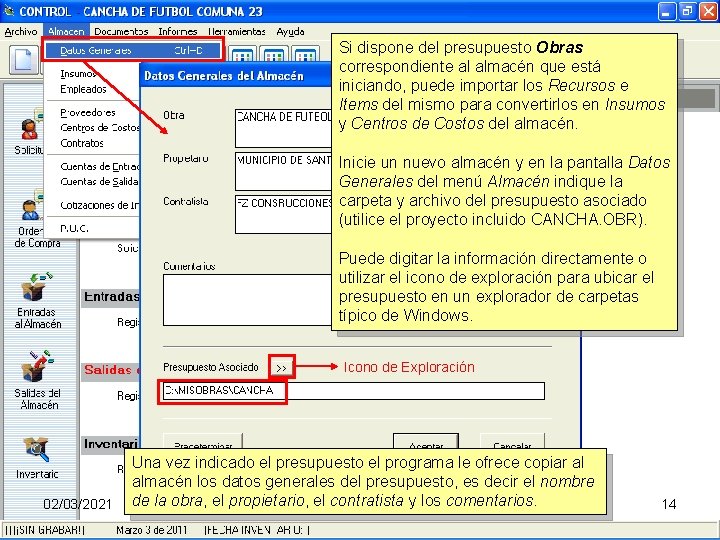Choose Contratos from the Almacen menu
Viewport: 720px width, 540px height.
82,143
